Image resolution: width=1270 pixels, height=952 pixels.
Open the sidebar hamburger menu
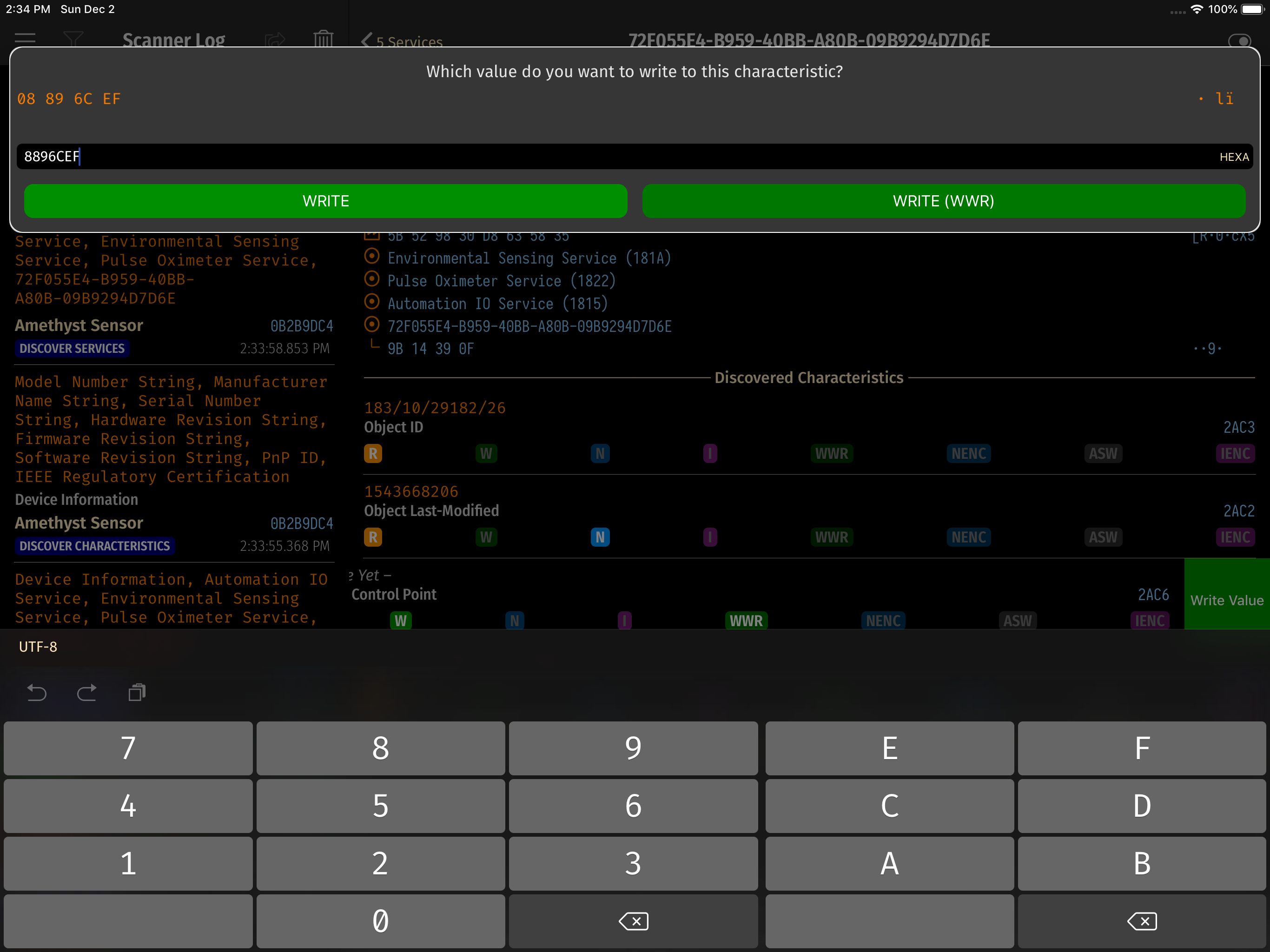tap(24, 39)
